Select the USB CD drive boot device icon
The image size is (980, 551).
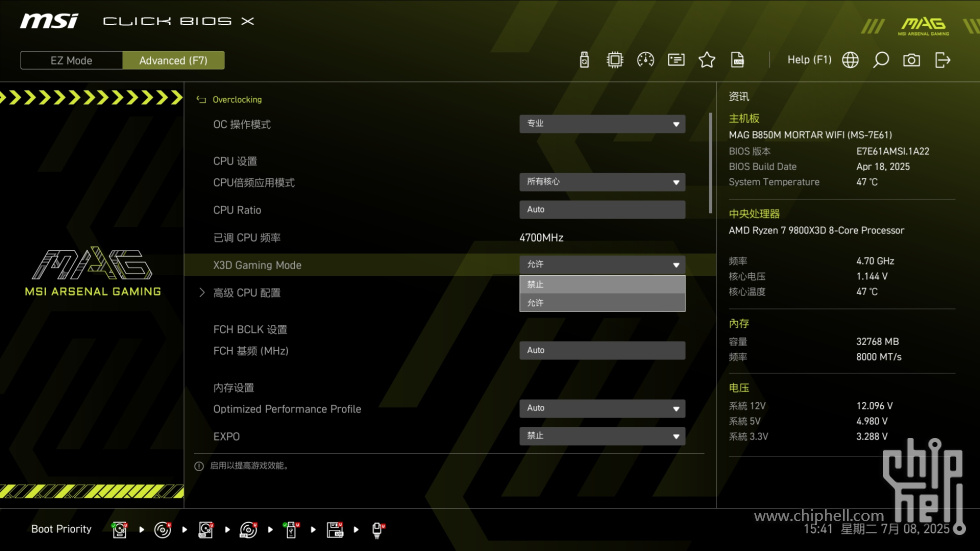(x=249, y=530)
